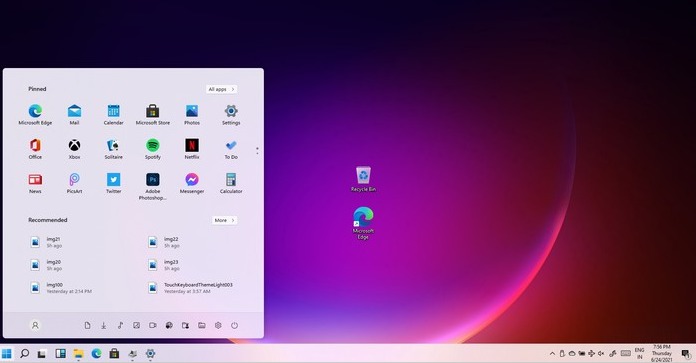Image resolution: width=696 pixels, height=363 pixels.
Task: Open the Settings gear in Start footer
Action: point(218,325)
